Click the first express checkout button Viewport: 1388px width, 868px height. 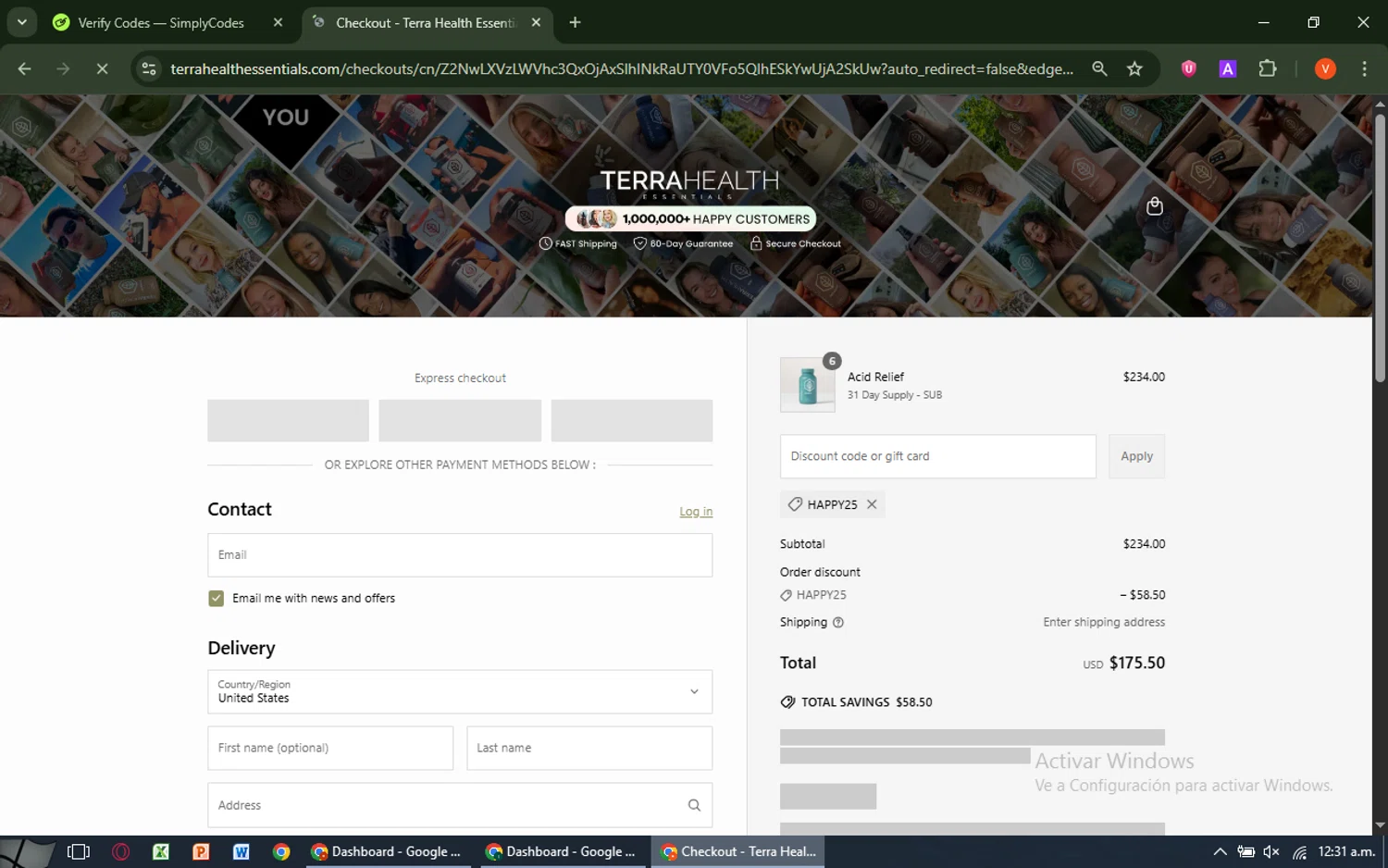288,420
